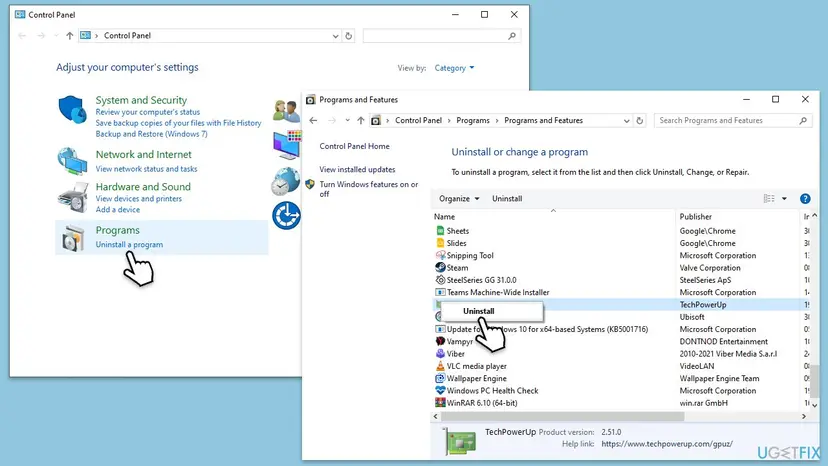Viewport: 828px width, 466px height.
Task: Select the TechPowerUp publisher row
Action: click(621, 304)
